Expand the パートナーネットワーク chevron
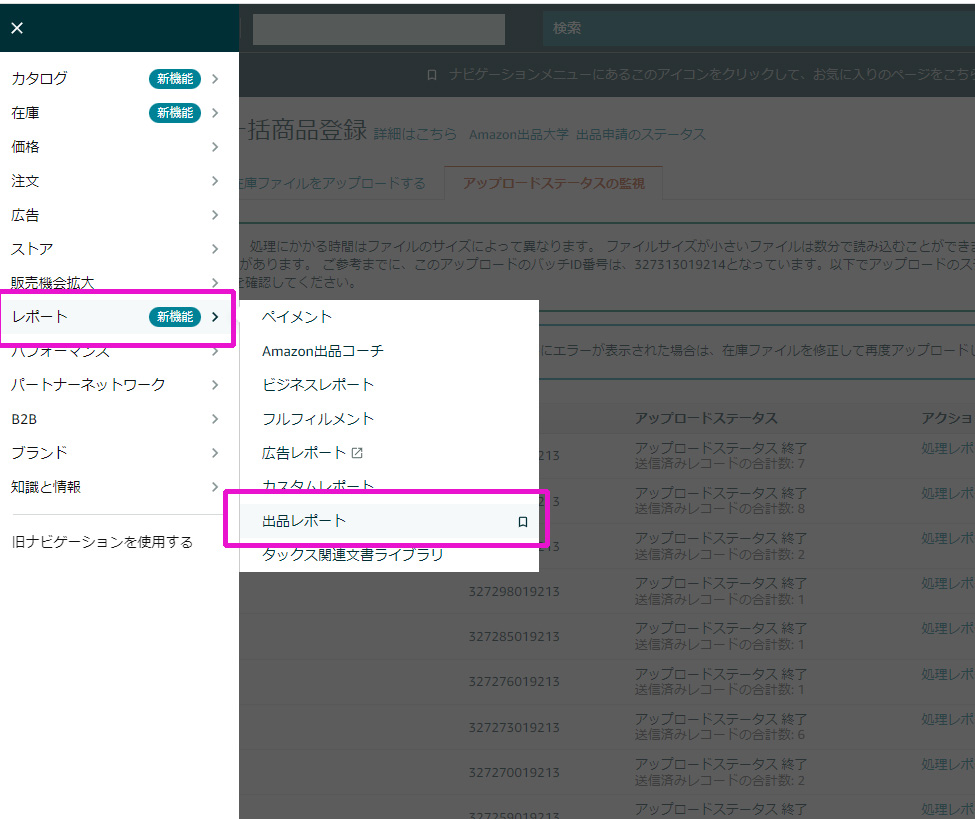 click(x=215, y=385)
